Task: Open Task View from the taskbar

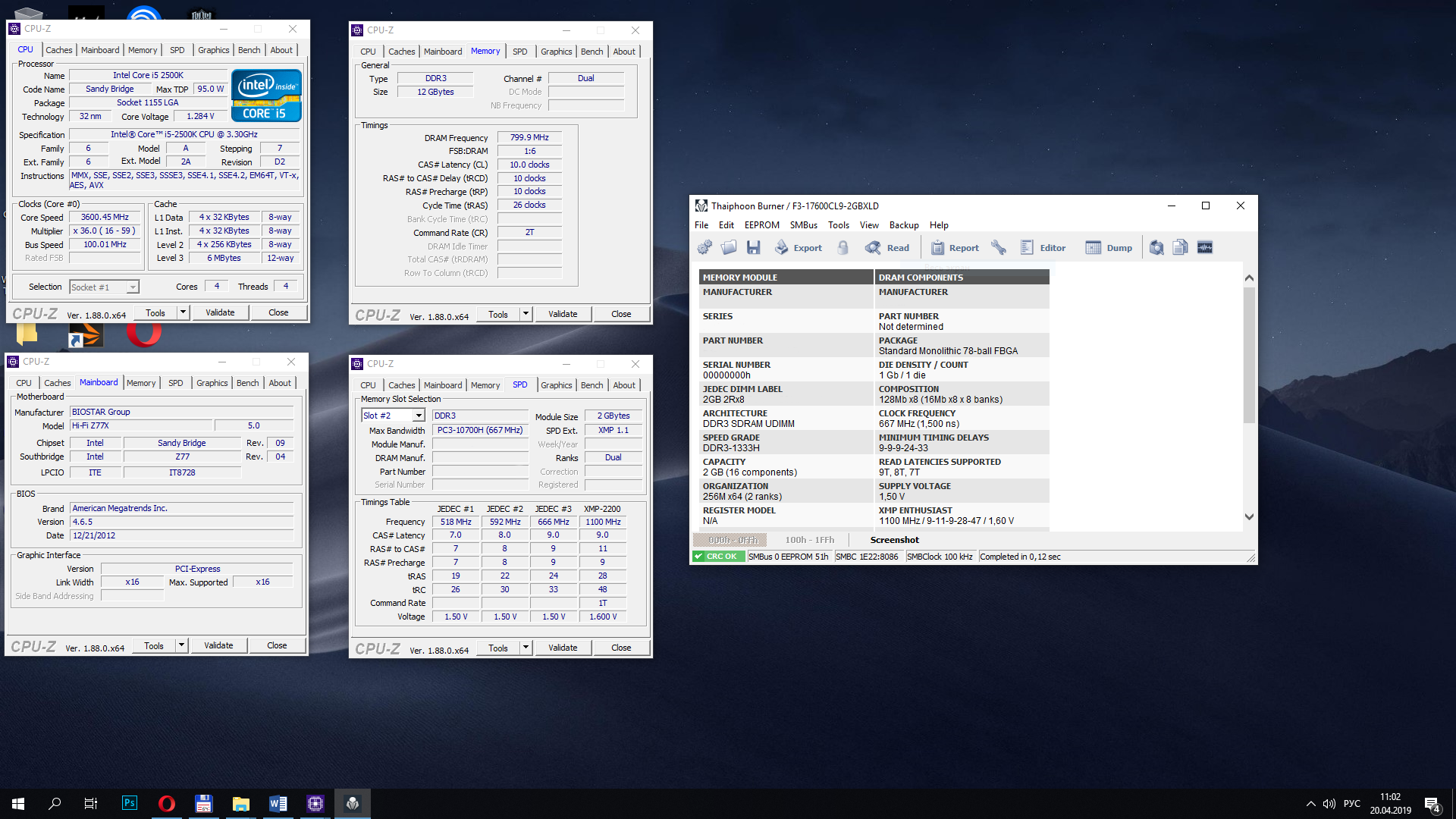Action: click(91, 803)
